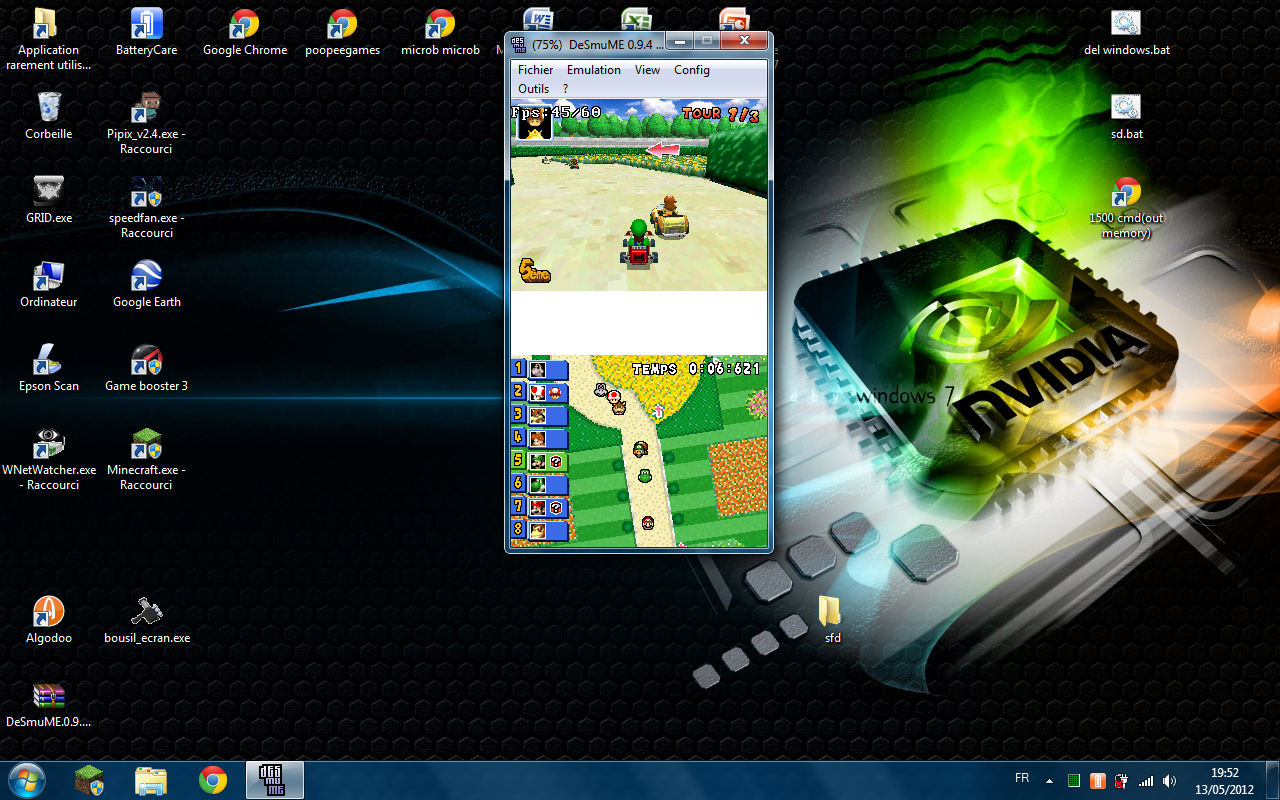Screen dimensions: 1280x800
Task: Click the FR language indicator
Action: click(1022, 778)
